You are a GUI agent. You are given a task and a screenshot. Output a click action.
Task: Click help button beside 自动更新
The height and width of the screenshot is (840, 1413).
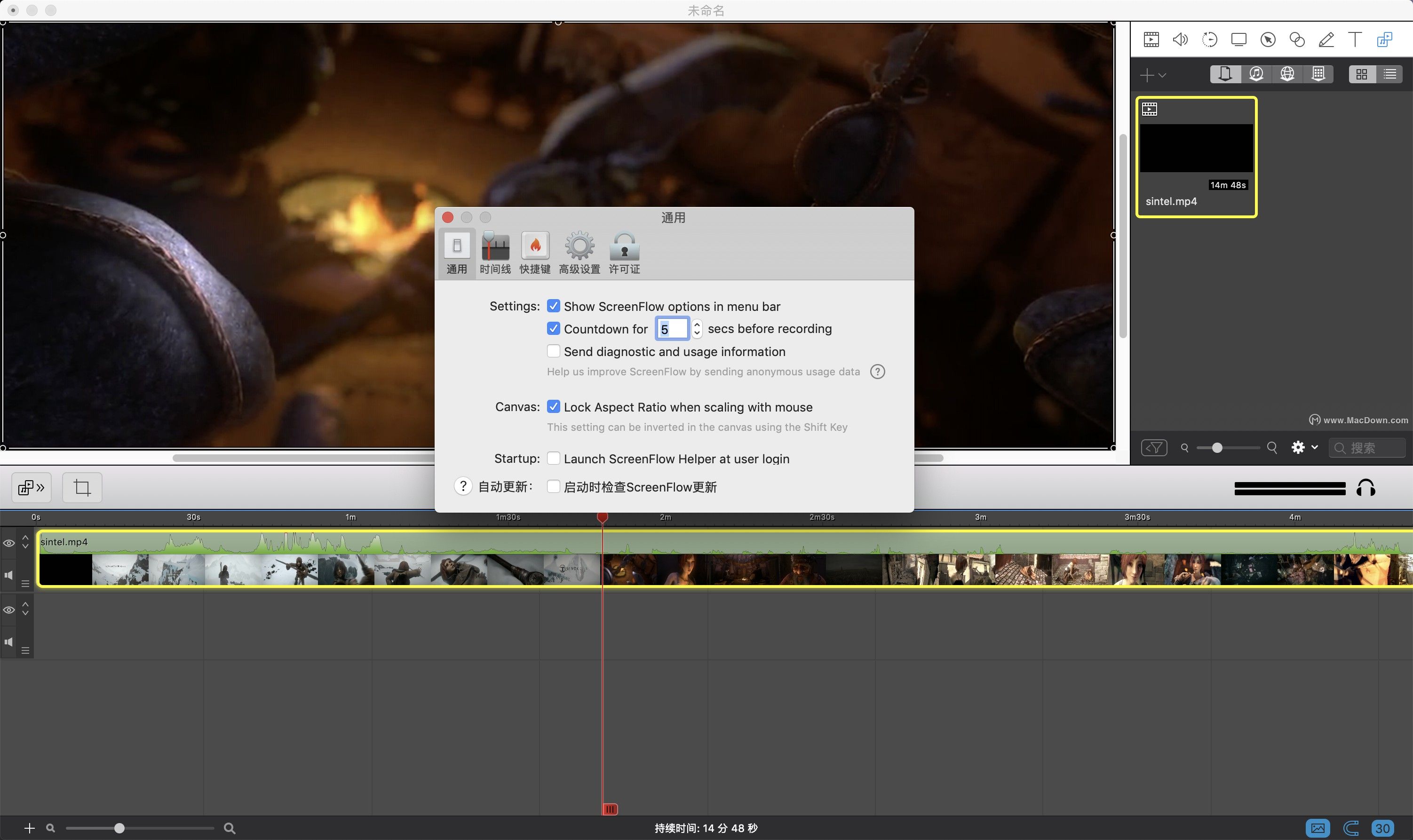(463, 486)
